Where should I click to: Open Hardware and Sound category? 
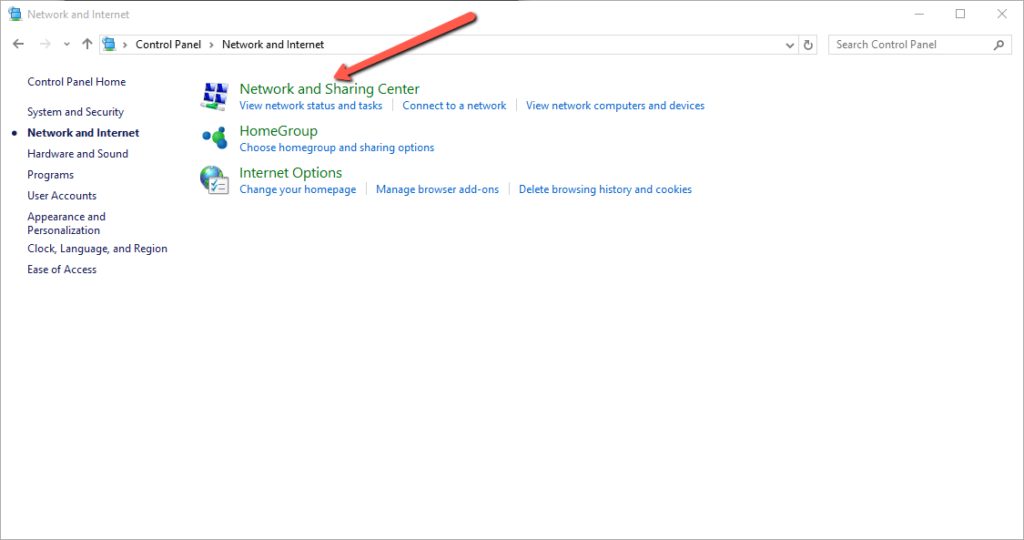point(77,154)
